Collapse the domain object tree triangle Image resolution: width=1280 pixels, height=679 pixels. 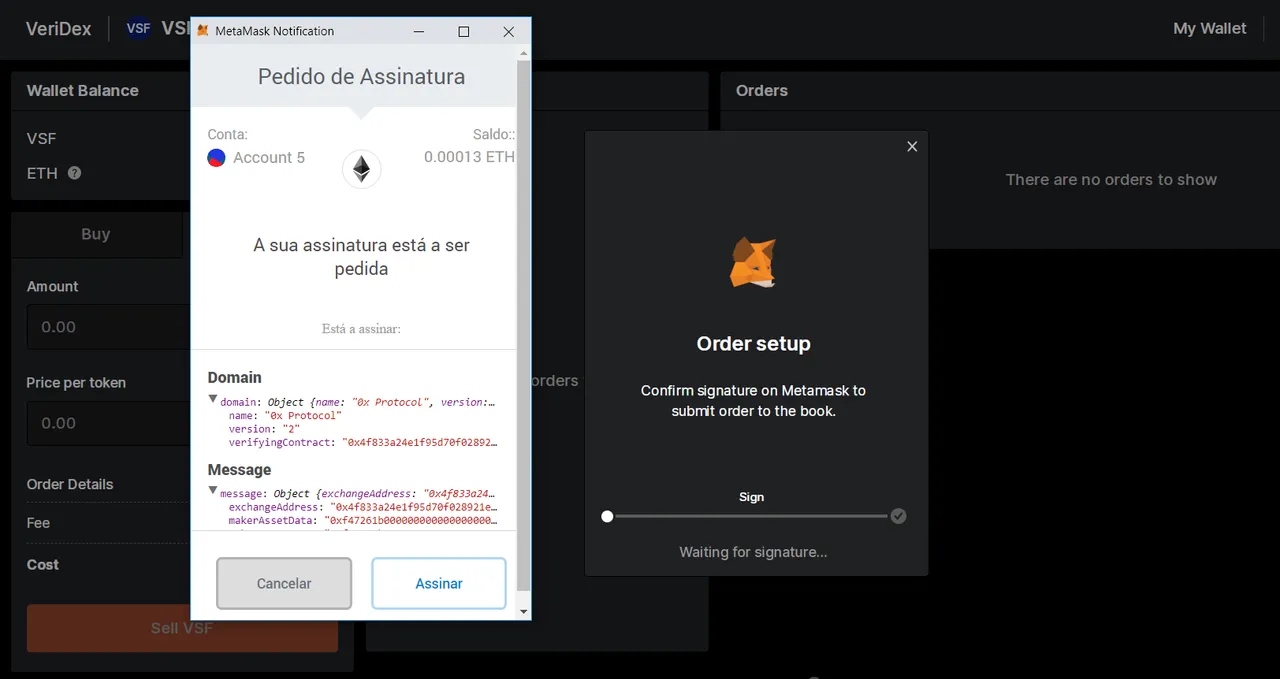click(213, 399)
